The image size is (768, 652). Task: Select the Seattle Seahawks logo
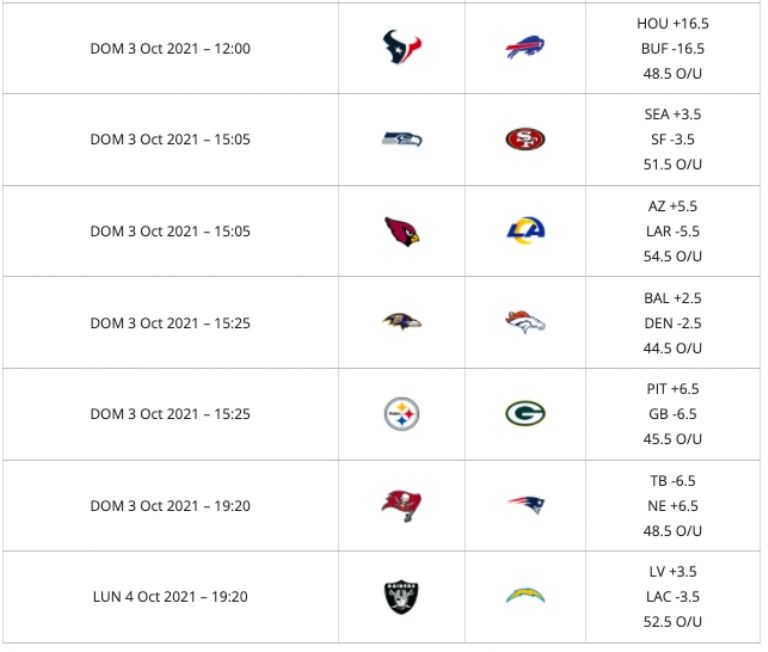[402, 139]
